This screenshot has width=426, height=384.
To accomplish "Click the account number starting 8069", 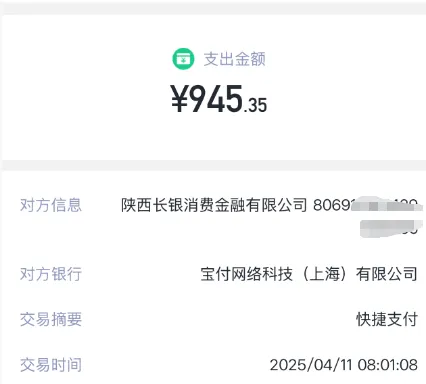I will (x=365, y=205).
